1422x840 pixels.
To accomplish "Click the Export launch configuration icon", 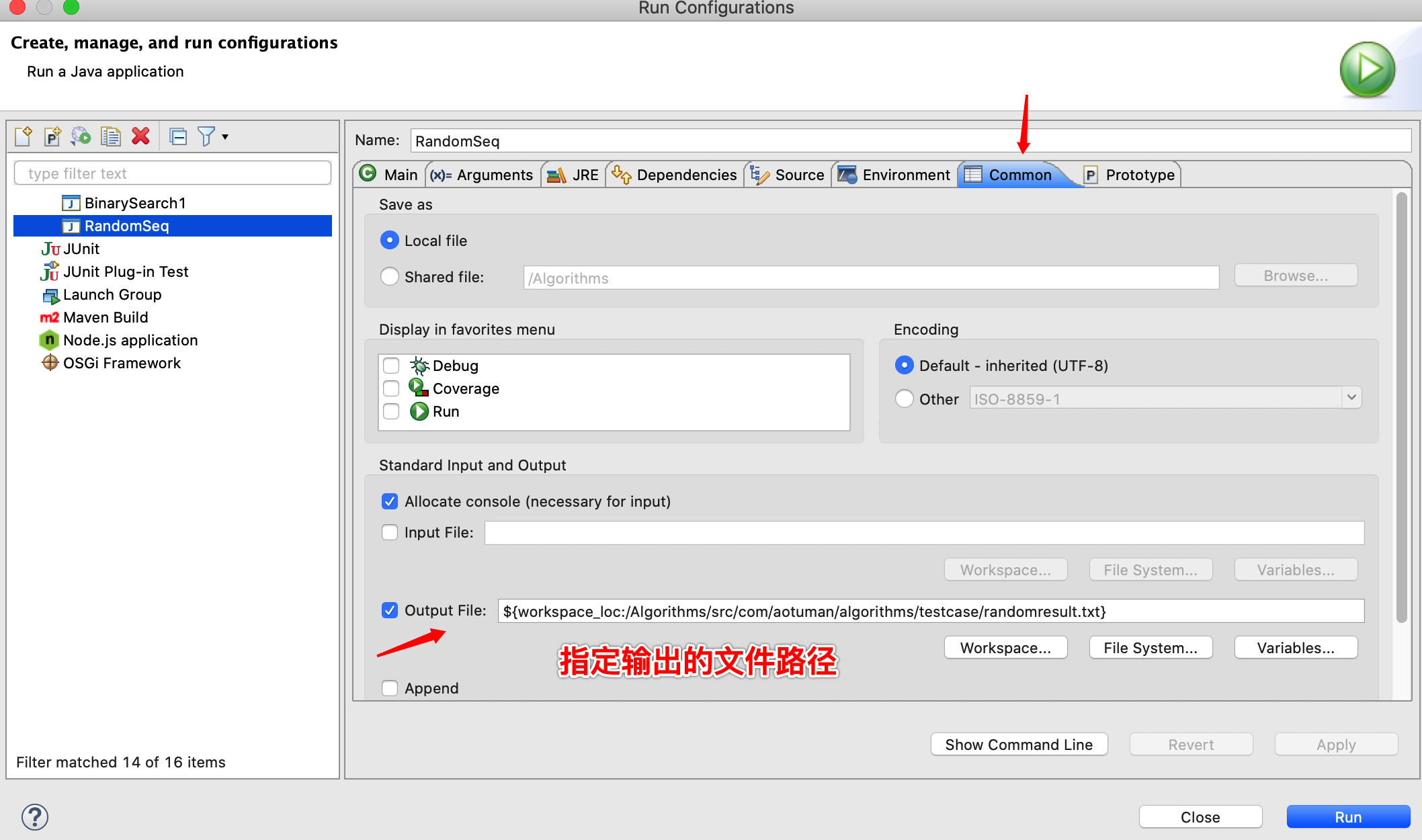I will [x=81, y=136].
